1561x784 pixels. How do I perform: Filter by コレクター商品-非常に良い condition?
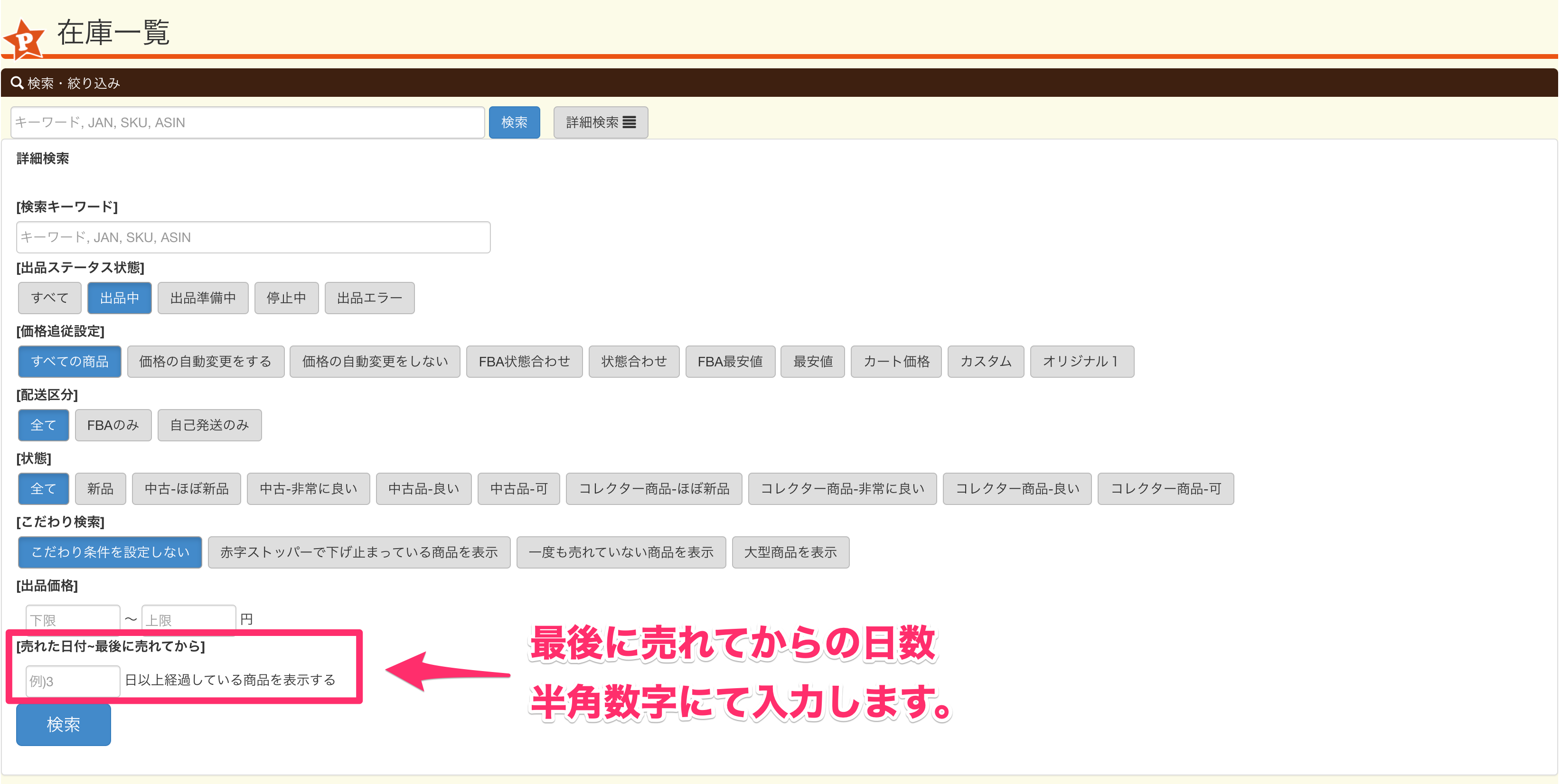[842, 489]
